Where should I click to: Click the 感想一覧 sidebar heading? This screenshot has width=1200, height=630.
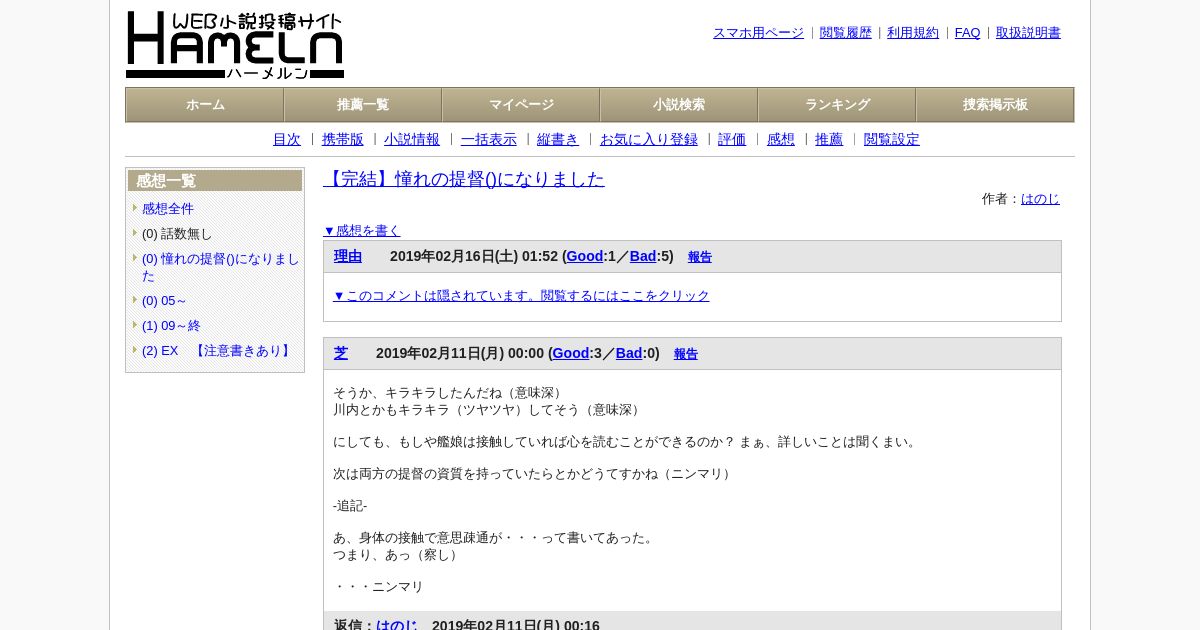tap(215, 181)
